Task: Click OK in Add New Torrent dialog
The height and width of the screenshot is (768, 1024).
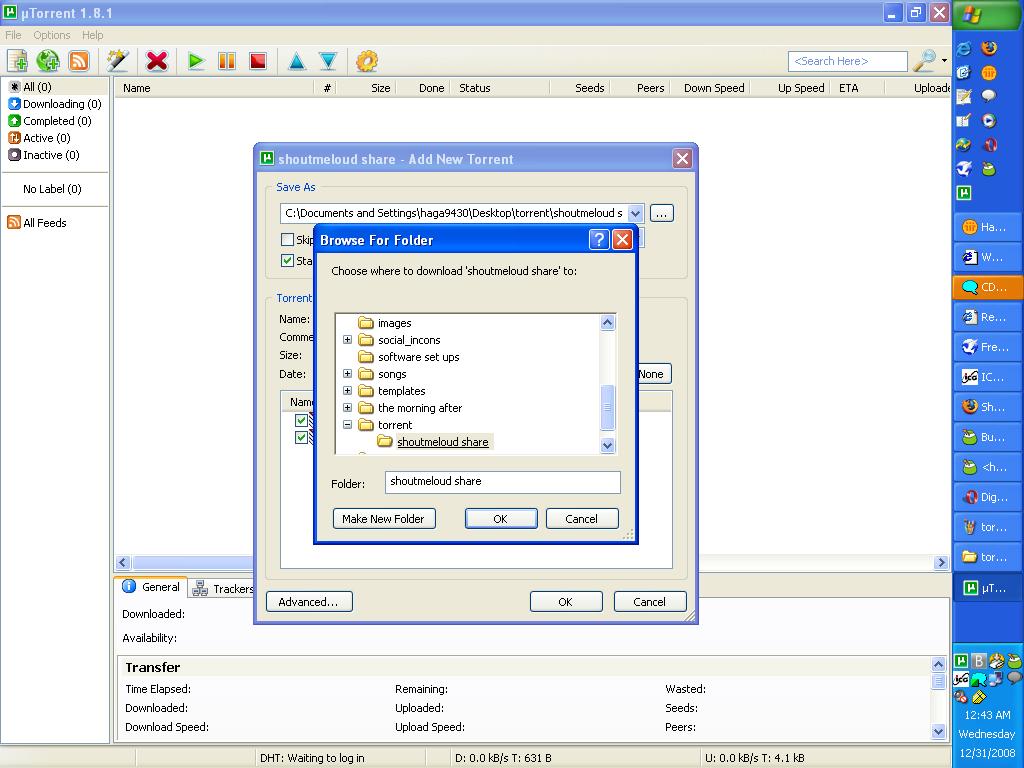Action: pos(566,601)
